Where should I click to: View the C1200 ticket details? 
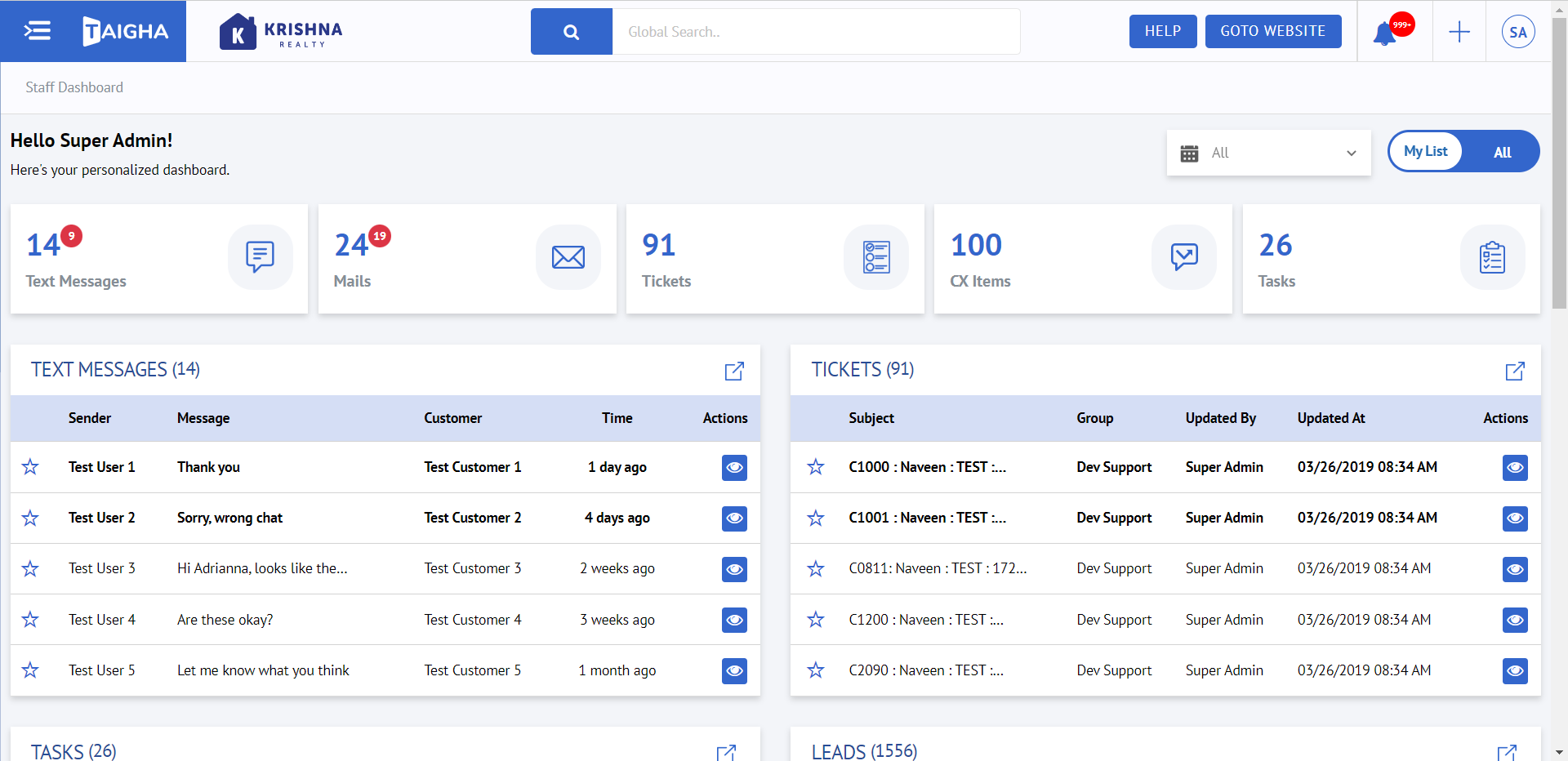[x=1515, y=621]
